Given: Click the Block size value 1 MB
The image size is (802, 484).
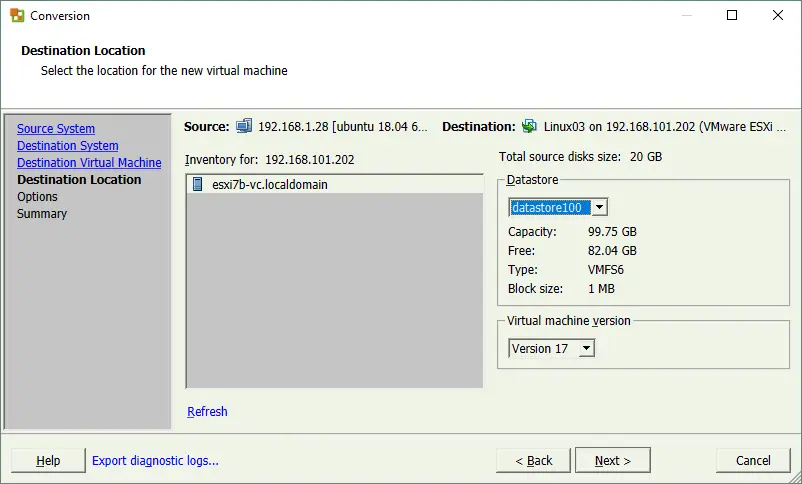Looking at the screenshot, I should tap(602, 289).
